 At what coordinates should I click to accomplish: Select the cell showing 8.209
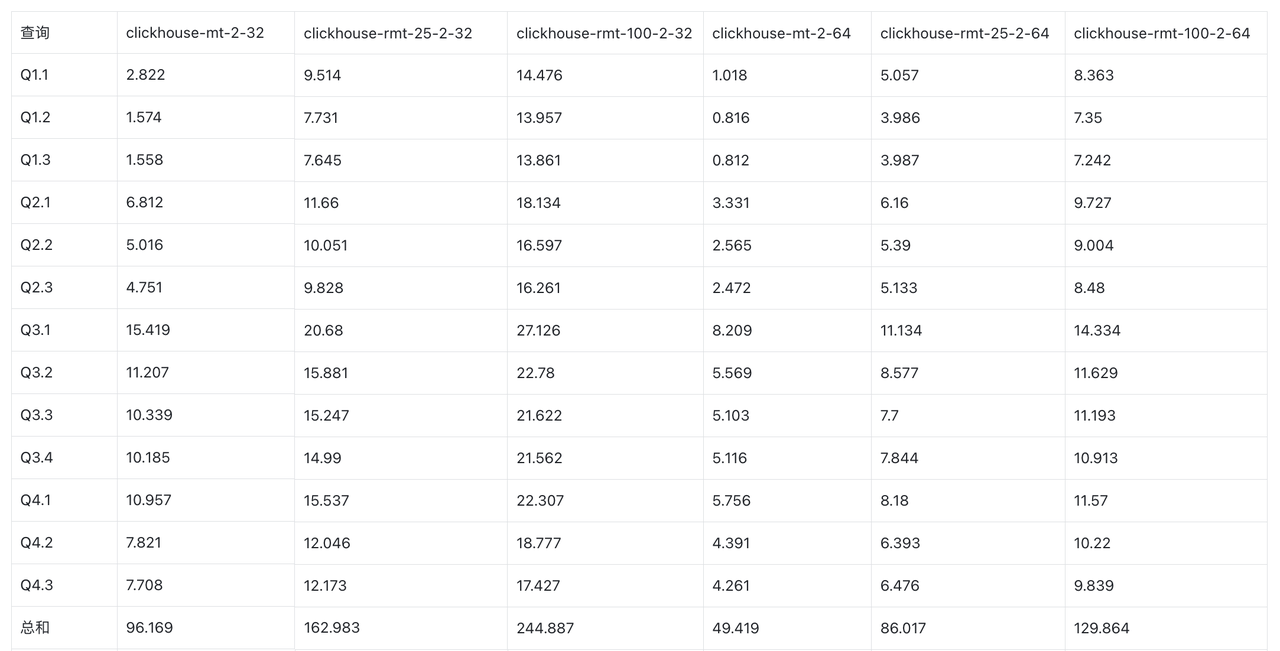pos(732,330)
